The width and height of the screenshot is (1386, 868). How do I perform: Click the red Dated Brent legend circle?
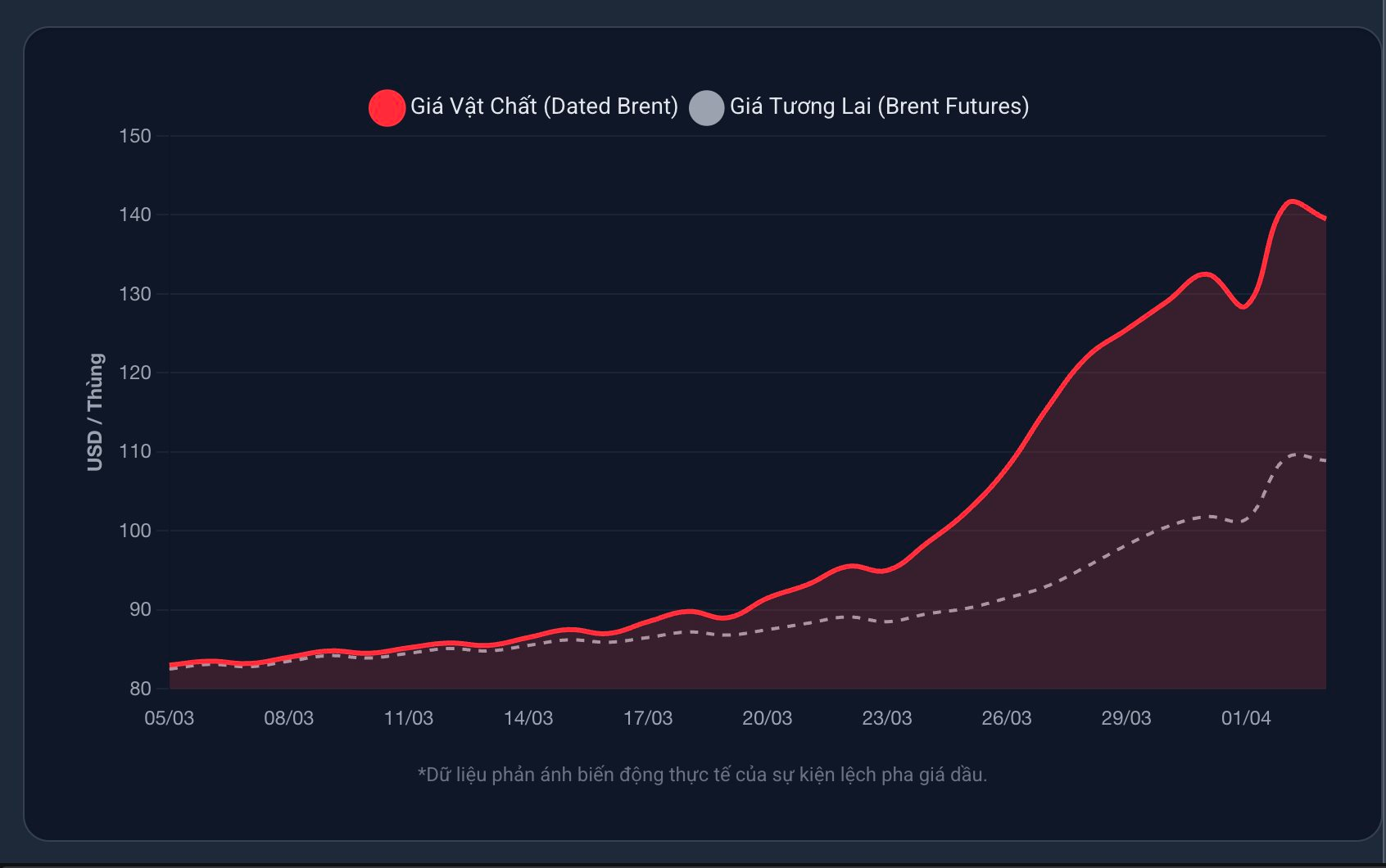(x=387, y=107)
